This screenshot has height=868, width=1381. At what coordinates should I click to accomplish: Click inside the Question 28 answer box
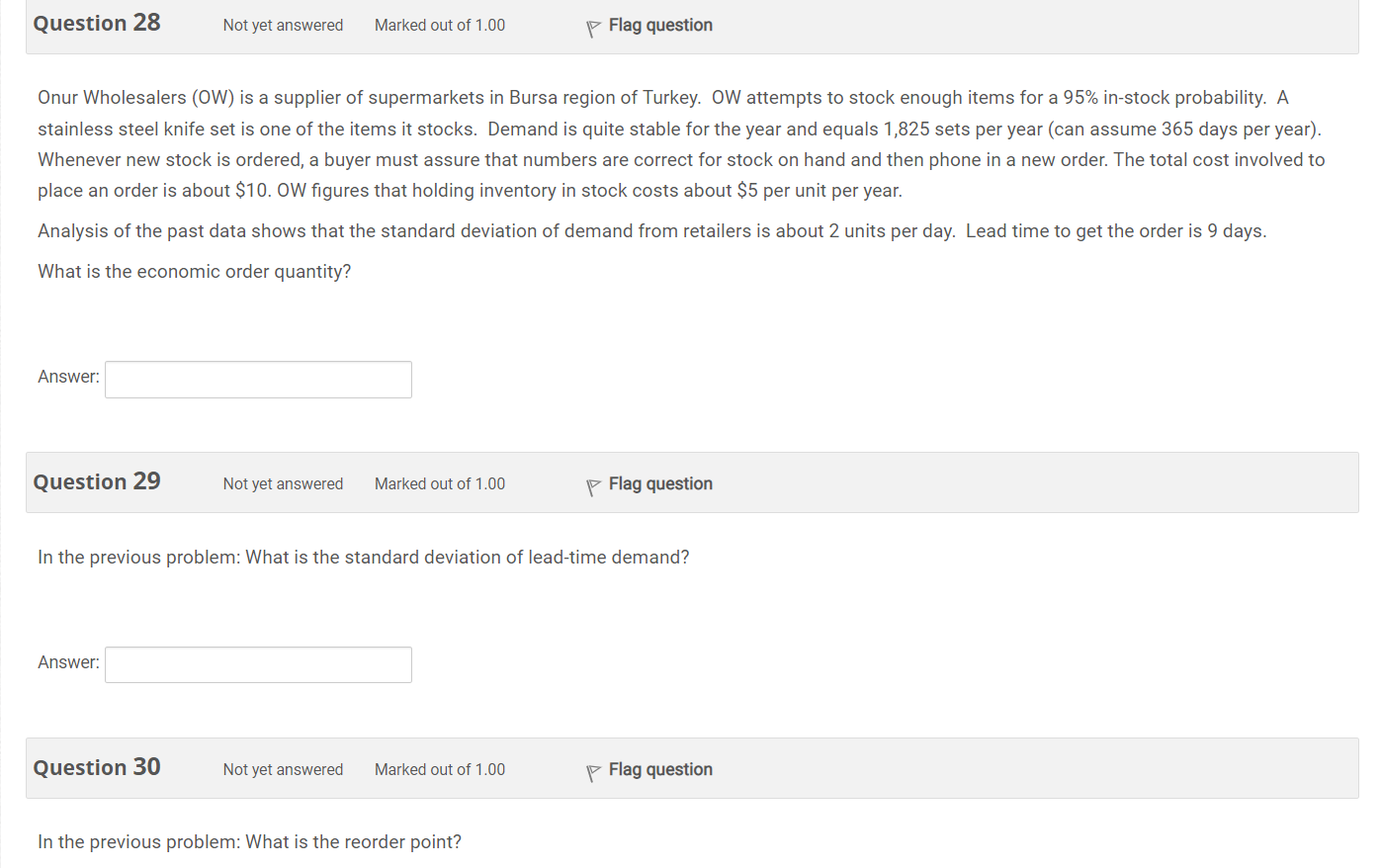257,379
